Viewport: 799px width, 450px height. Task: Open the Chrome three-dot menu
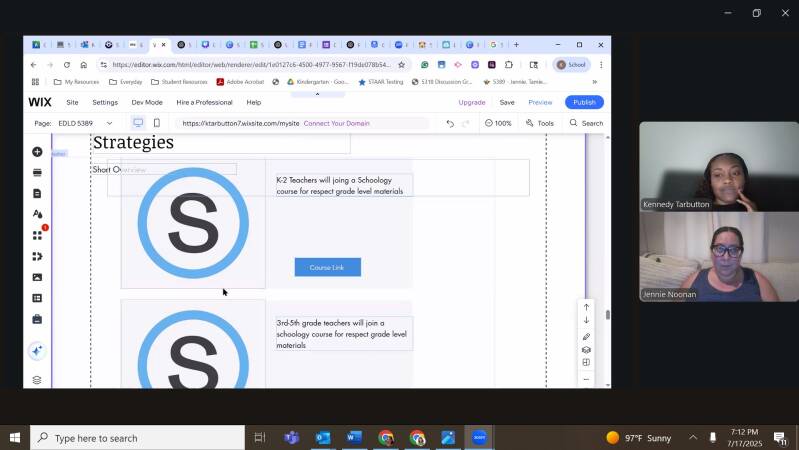601,65
